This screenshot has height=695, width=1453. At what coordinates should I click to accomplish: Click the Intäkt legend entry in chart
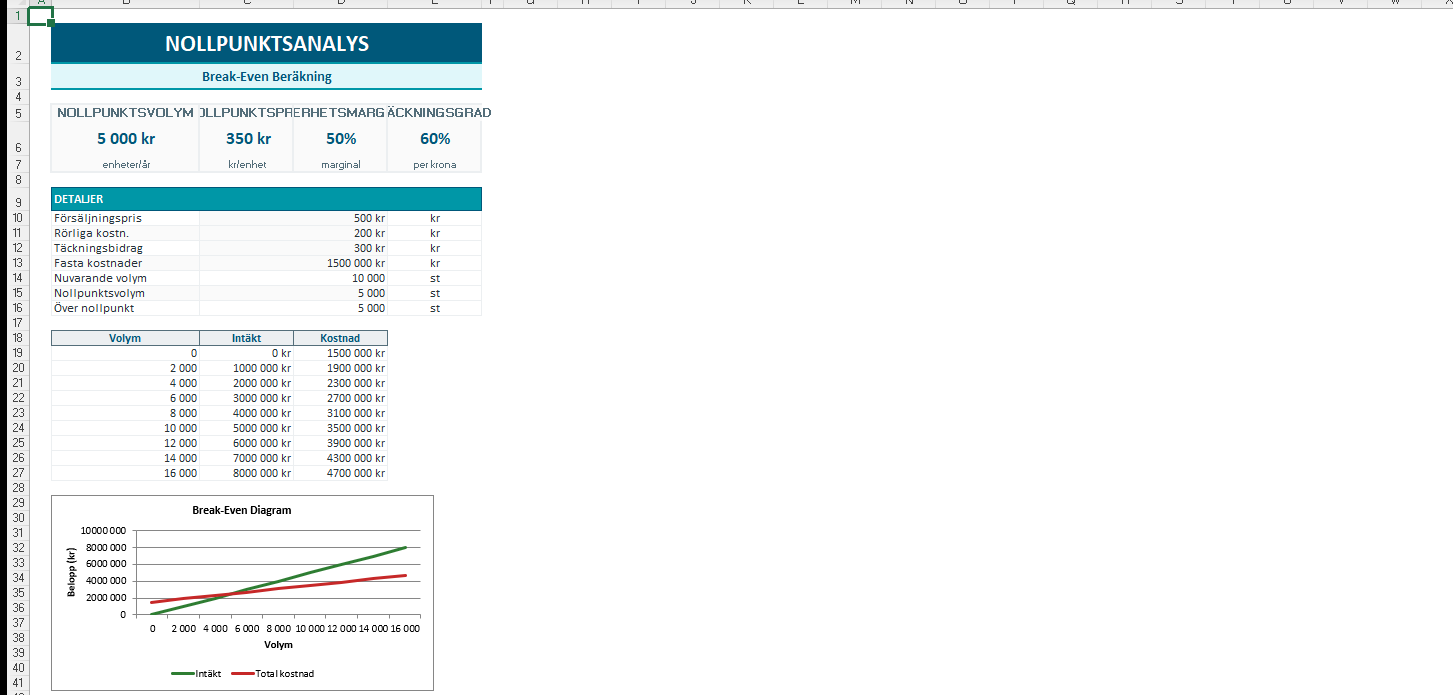pos(205,674)
